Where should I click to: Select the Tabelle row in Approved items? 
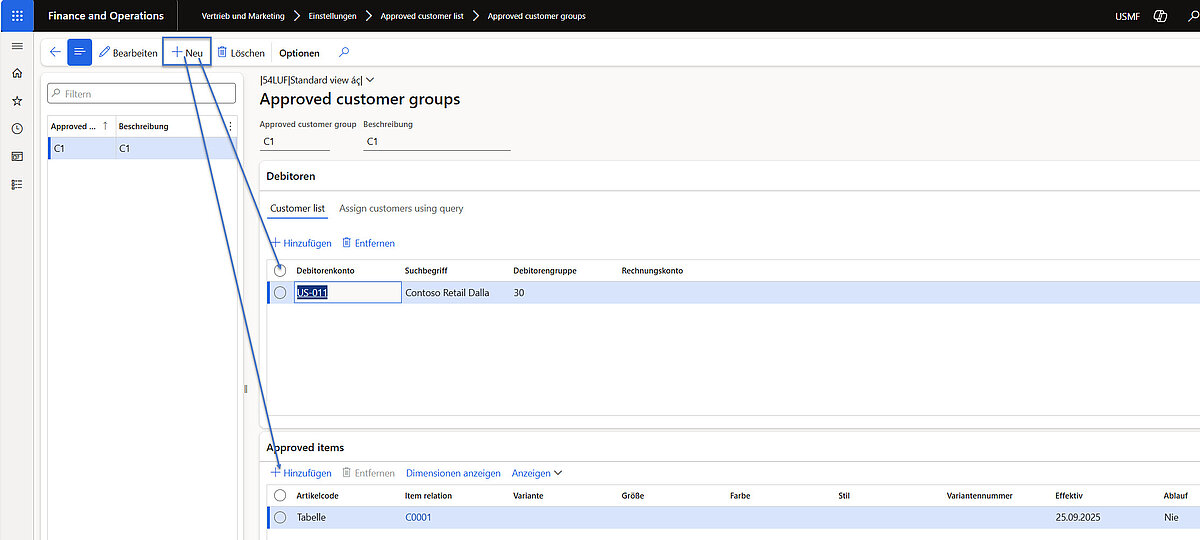point(280,517)
